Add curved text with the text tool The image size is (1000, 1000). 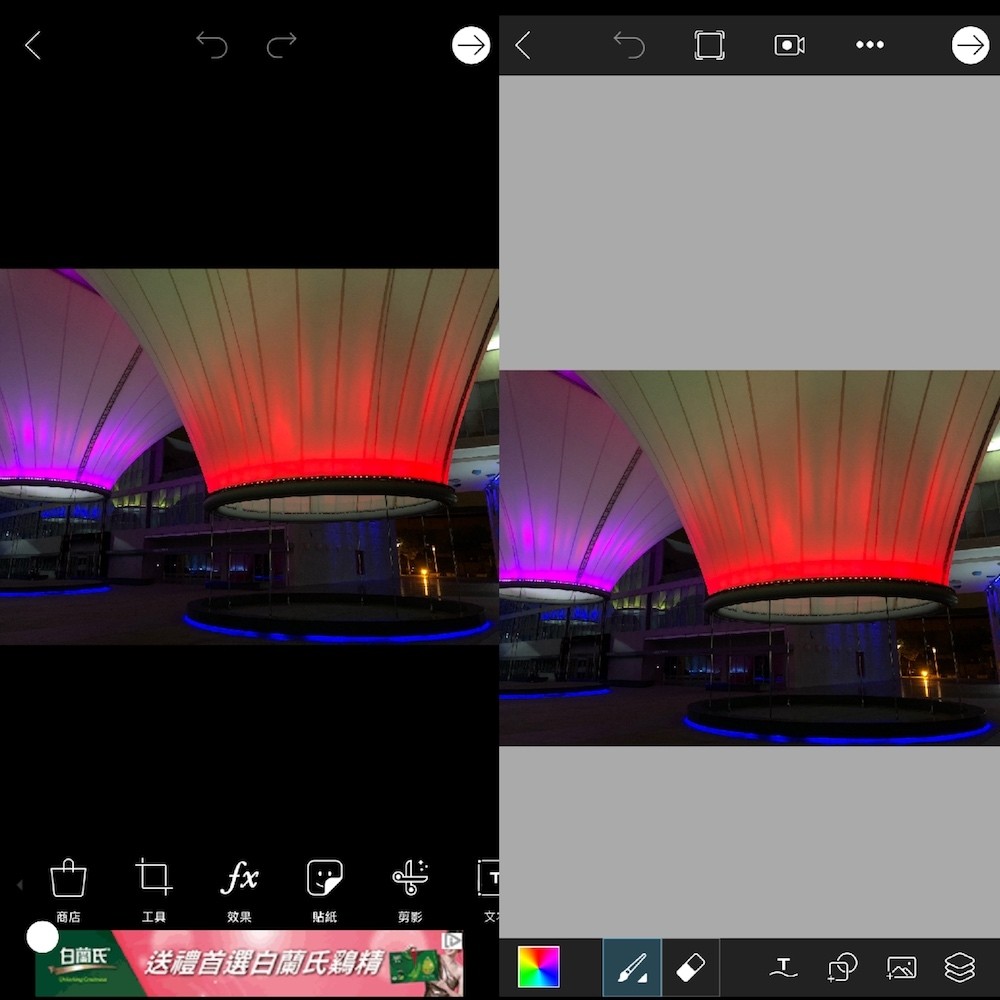pos(784,967)
